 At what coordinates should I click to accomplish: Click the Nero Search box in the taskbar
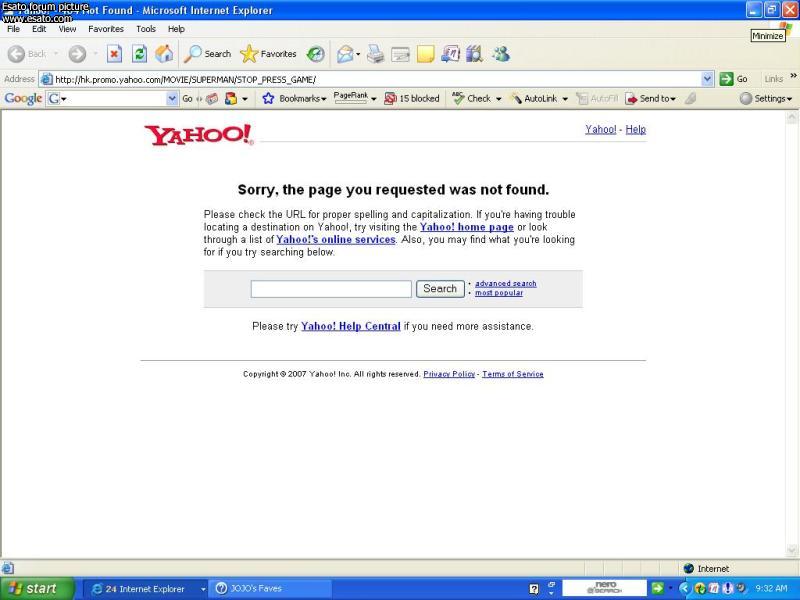[x=604, y=588]
